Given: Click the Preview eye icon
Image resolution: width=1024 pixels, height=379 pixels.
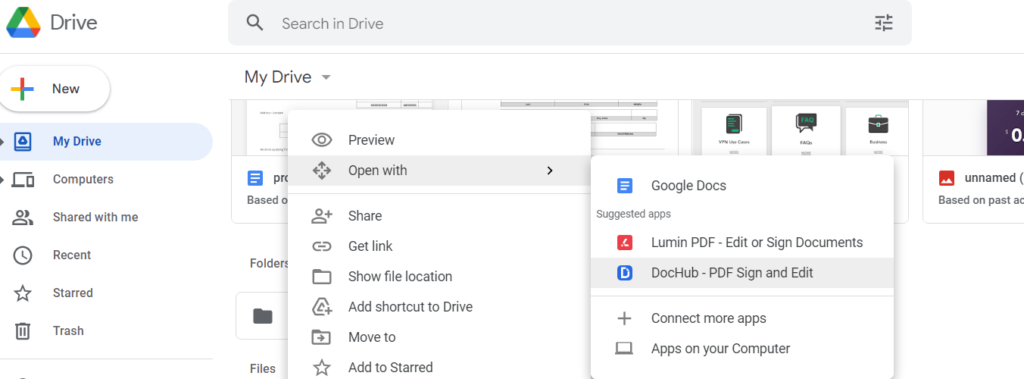Looking at the screenshot, I should (x=321, y=140).
